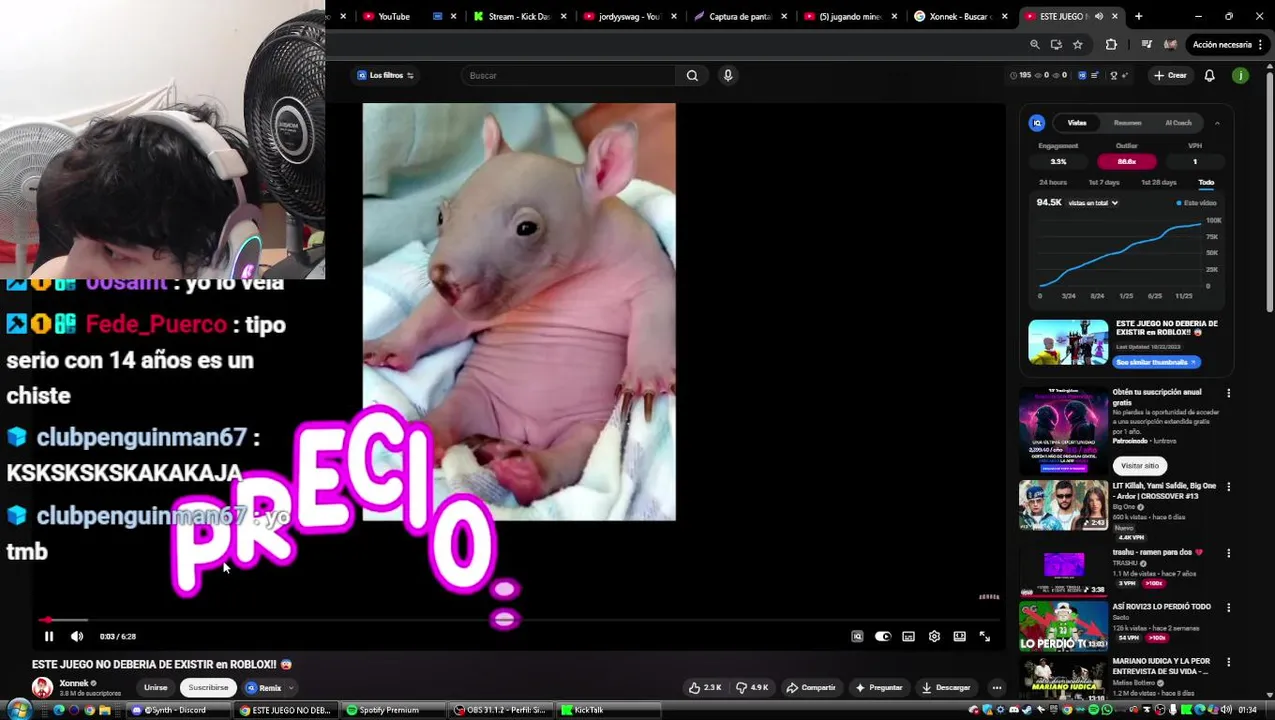
Task: Choose the 24 hours time range
Action: click(x=1053, y=182)
